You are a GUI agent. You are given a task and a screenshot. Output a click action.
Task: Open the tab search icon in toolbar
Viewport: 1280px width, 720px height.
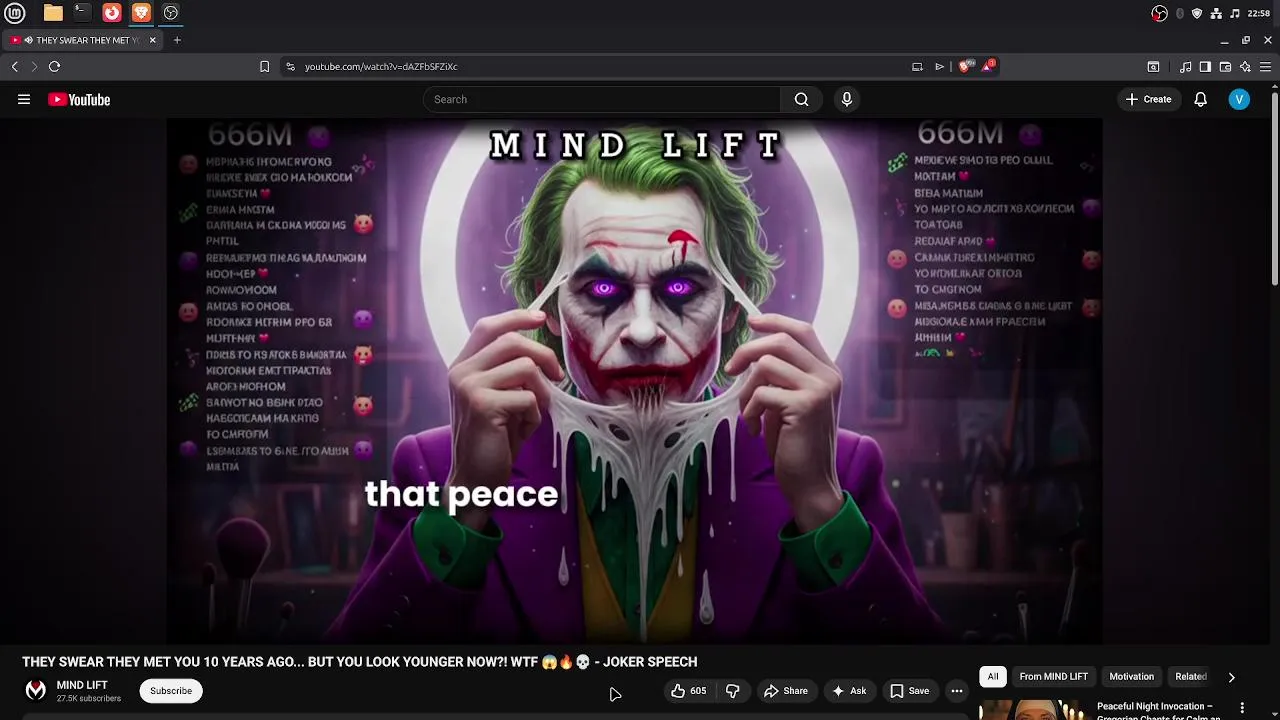coord(1153,67)
